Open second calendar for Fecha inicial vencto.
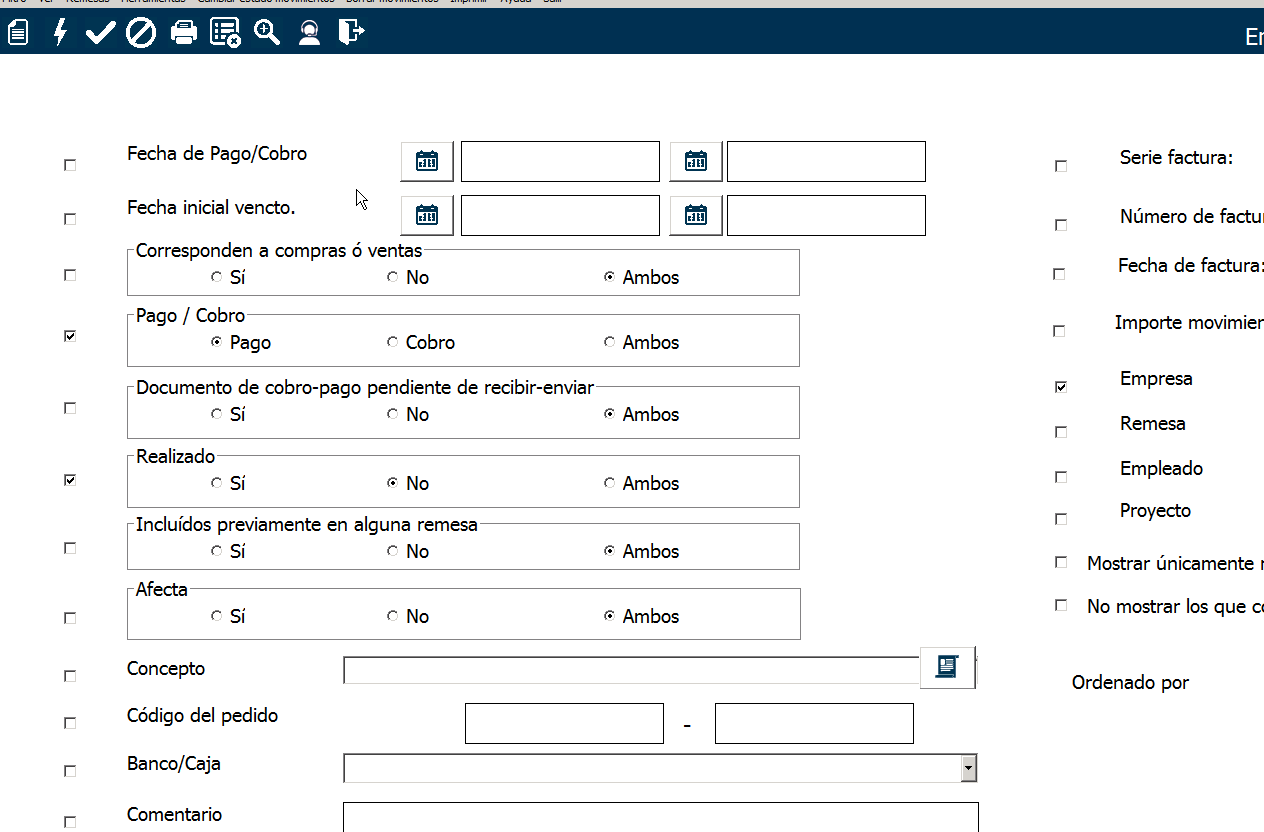 (696, 215)
